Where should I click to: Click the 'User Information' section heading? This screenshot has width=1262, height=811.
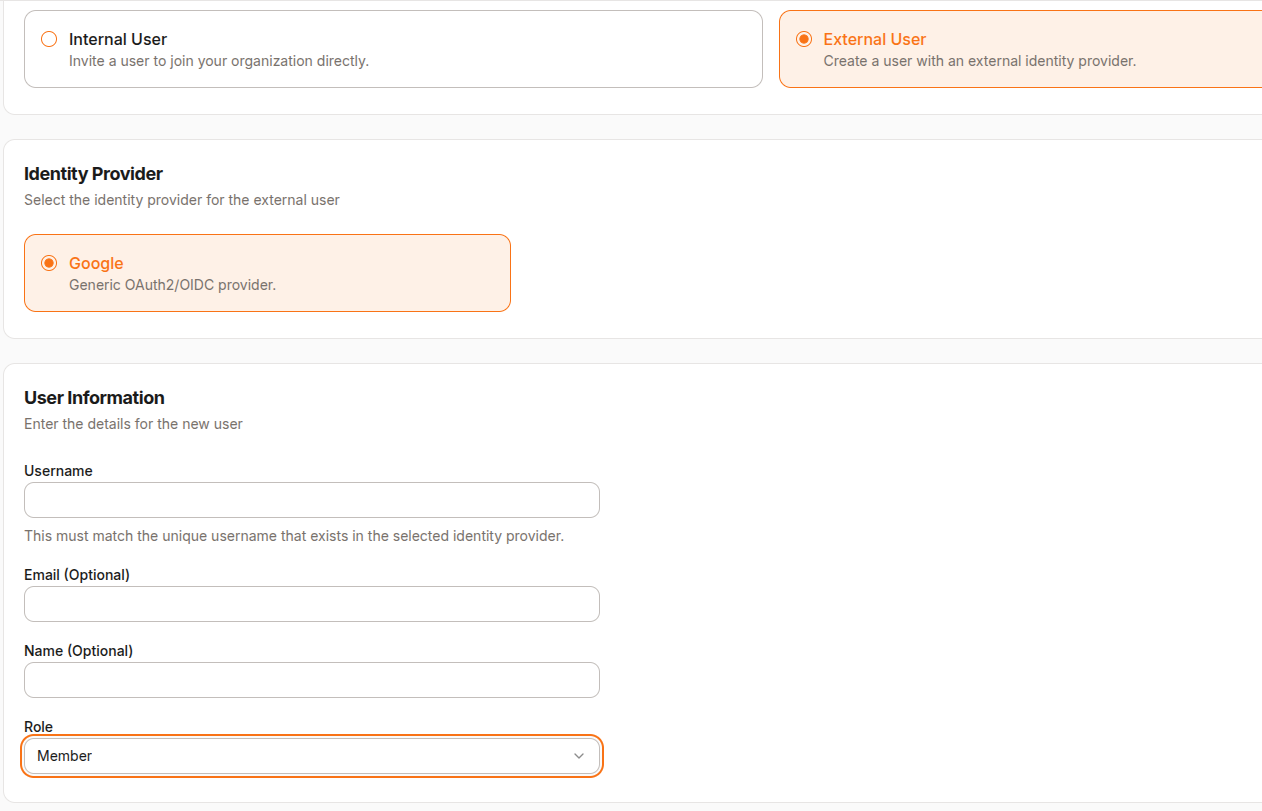pyautogui.click(x=94, y=397)
